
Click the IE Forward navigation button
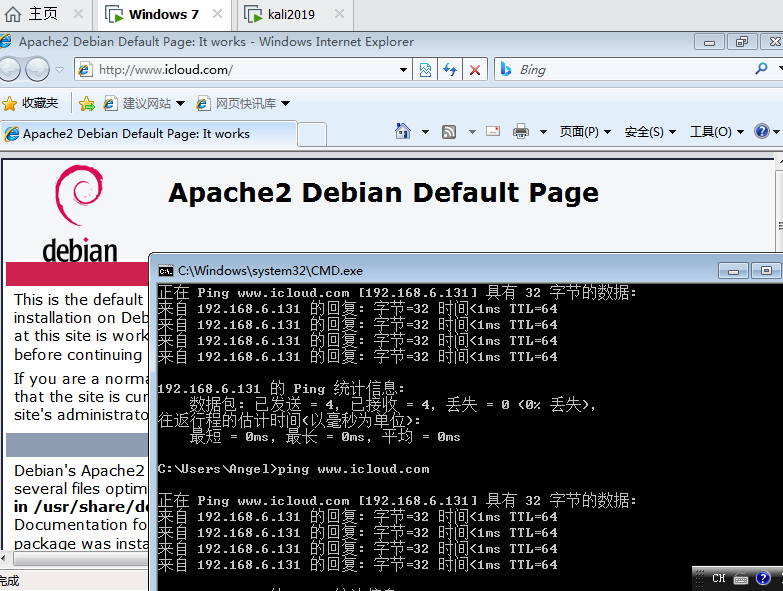coord(37,69)
